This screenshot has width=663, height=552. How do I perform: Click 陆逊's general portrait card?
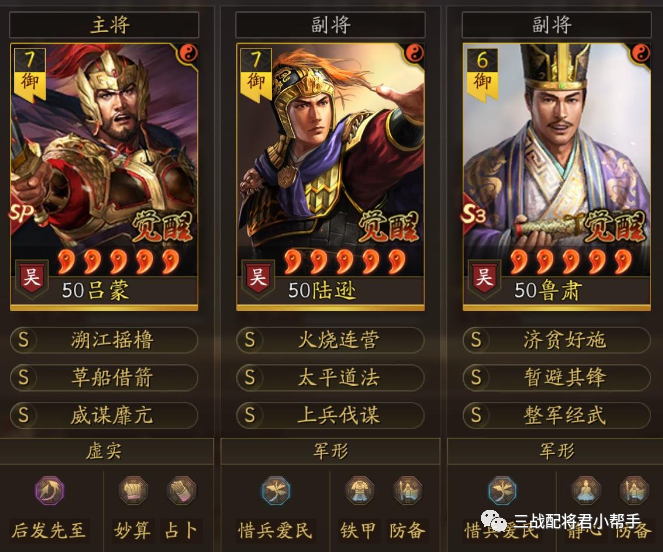point(330,177)
